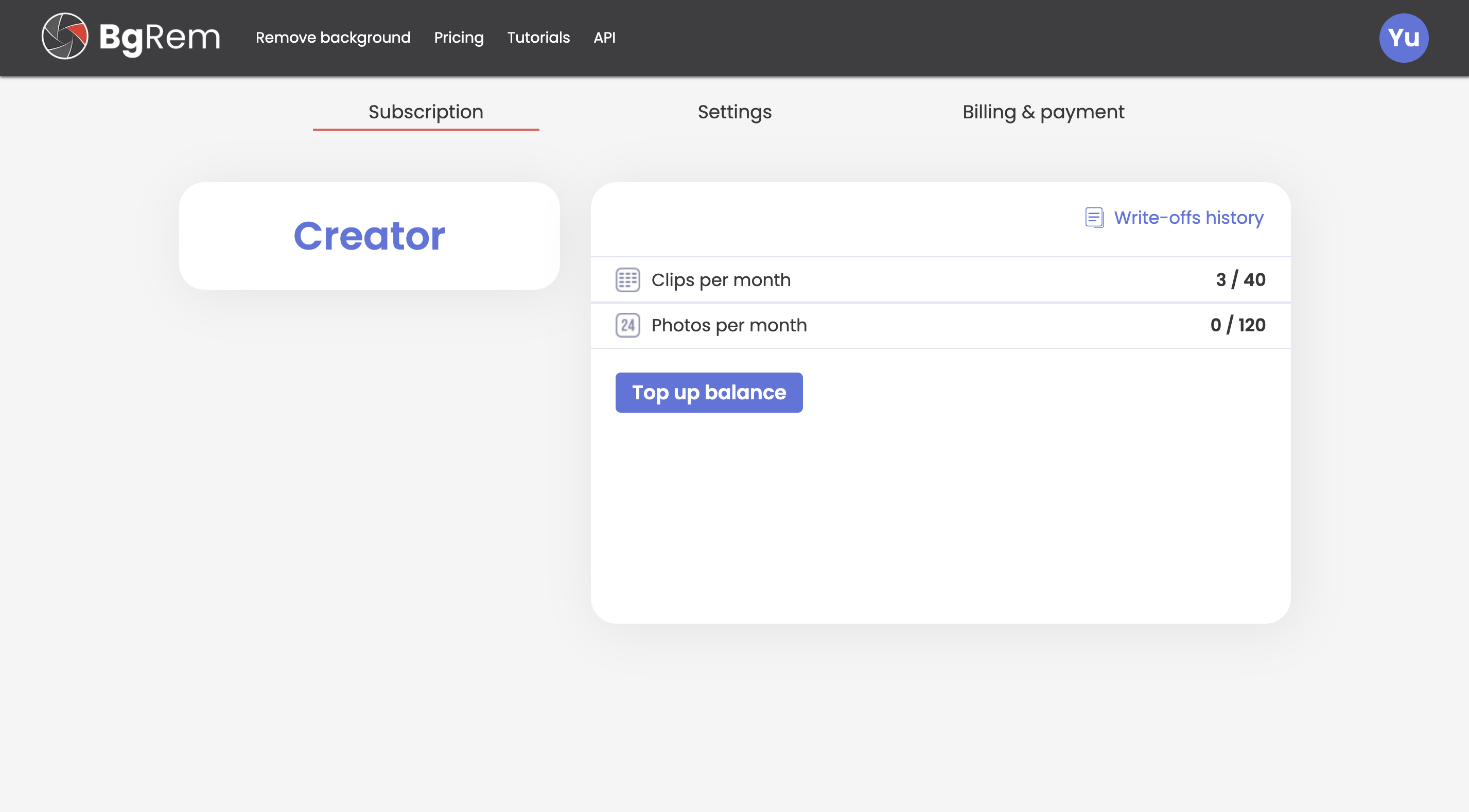The height and width of the screenshot is (812, 1469).
Task: Click the Write-offs history document icon
Action: 1094,217
